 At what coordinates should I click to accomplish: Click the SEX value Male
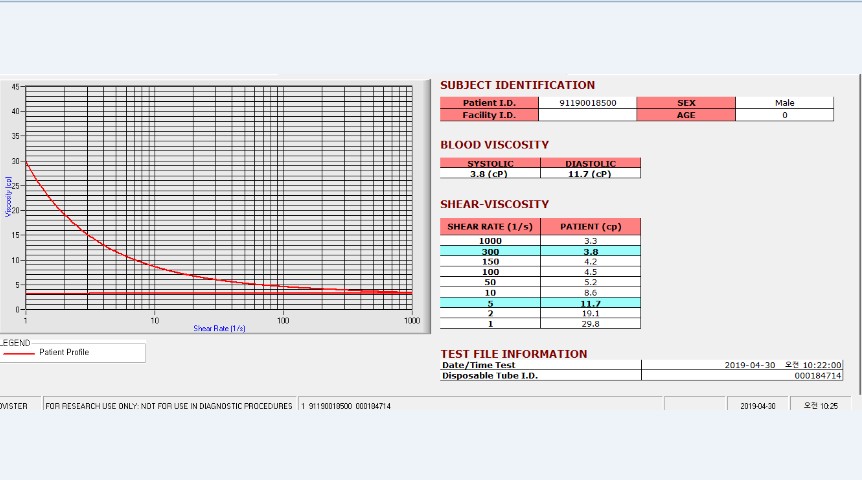[x=784, y=103]
